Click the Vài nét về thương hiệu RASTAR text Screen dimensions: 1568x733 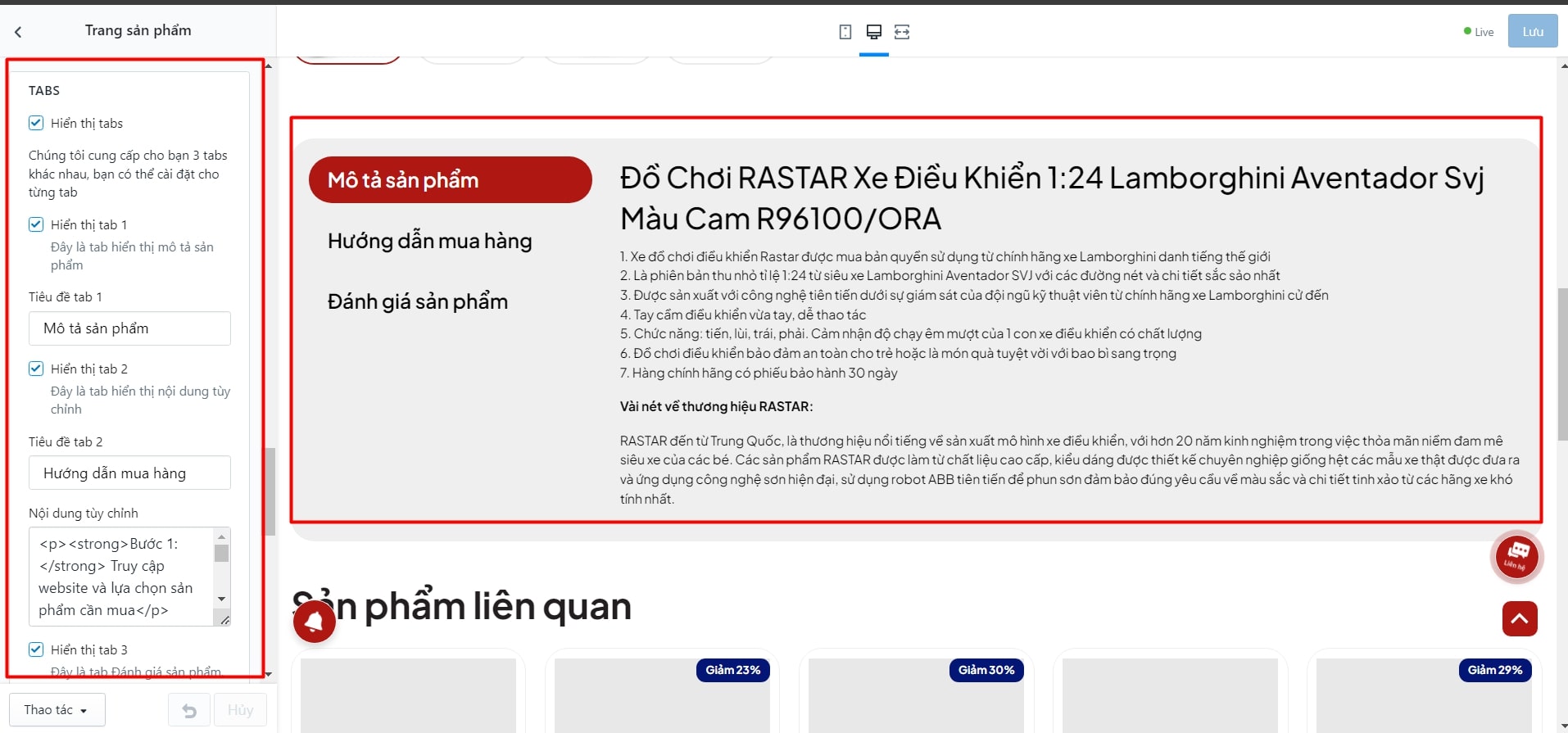pos(716,406)
